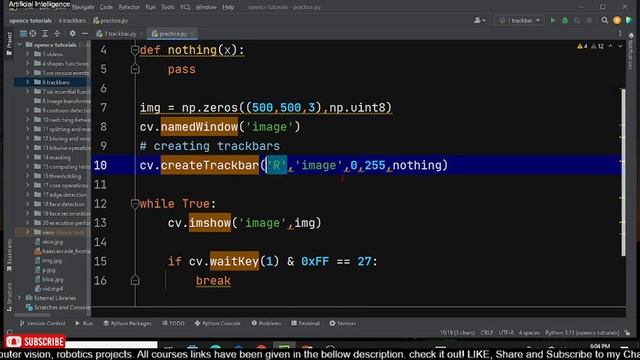Click the red SUBSCRIBE overlay button
This screenshot has width=640, height=360.
(35, 341)
